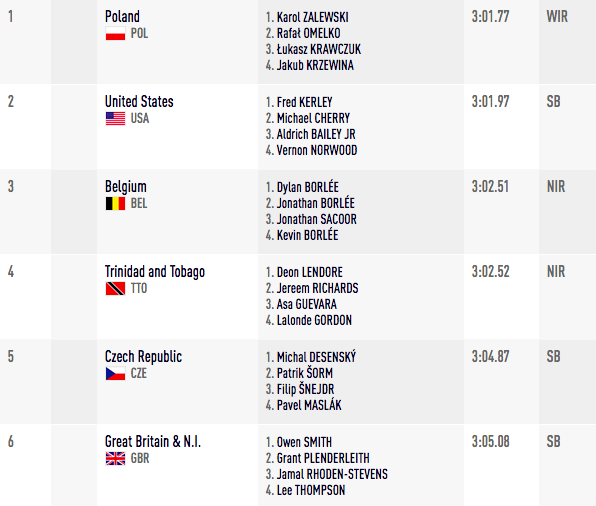Click Belgium's NIR record label
596x506 pixels.
click(x=556, y=187)
